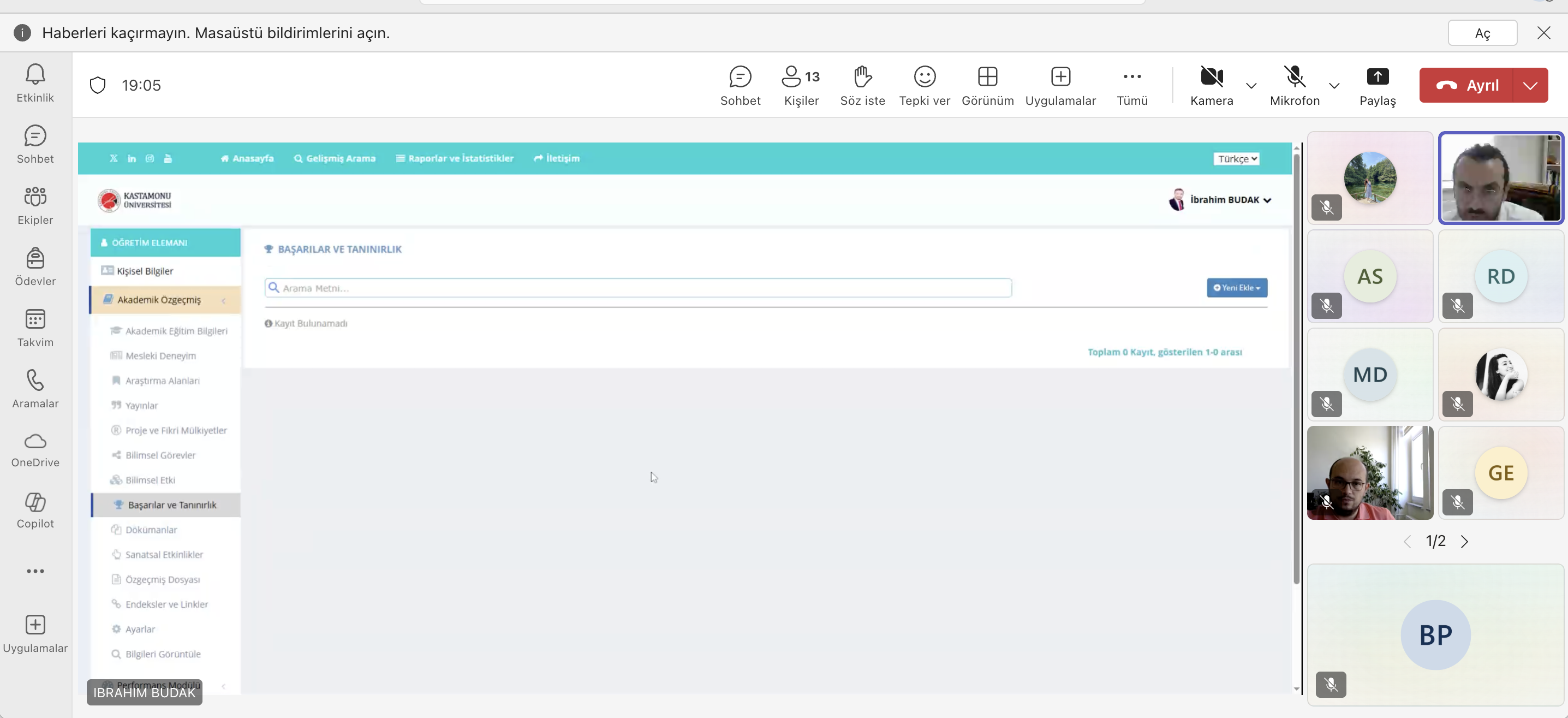
Task: Open the Kamera device options chevron
Action: pyautogui.click(x=1251, y=86)
